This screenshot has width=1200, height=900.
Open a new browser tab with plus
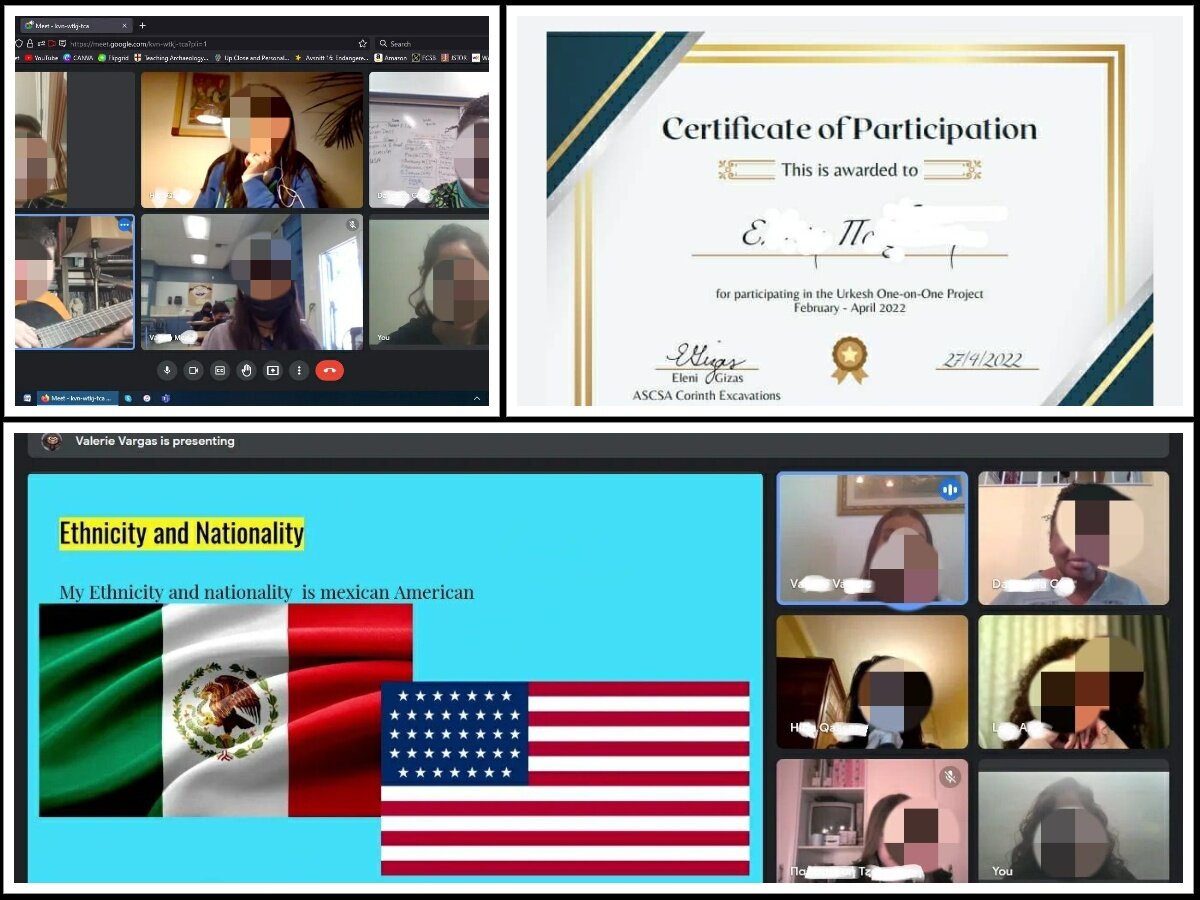142,25
